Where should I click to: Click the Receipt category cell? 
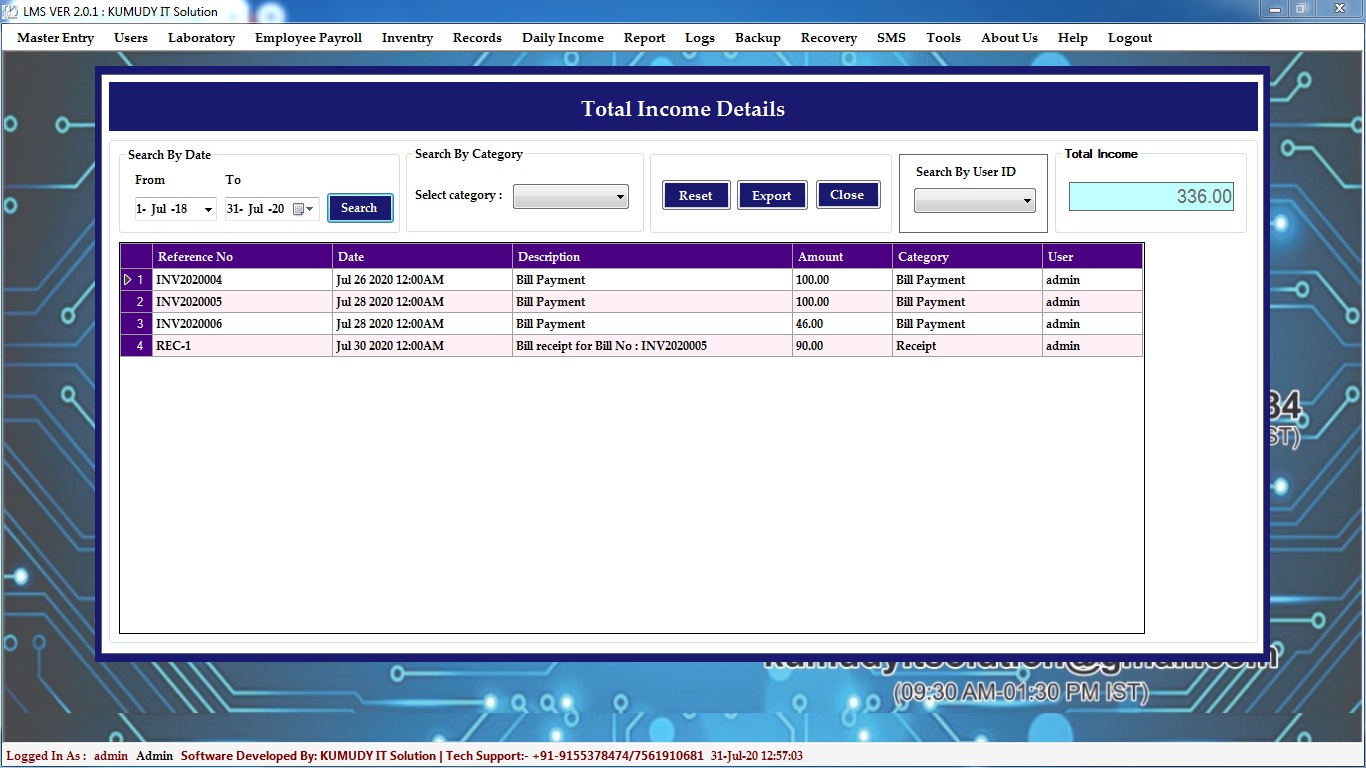(x=966, y=346)
